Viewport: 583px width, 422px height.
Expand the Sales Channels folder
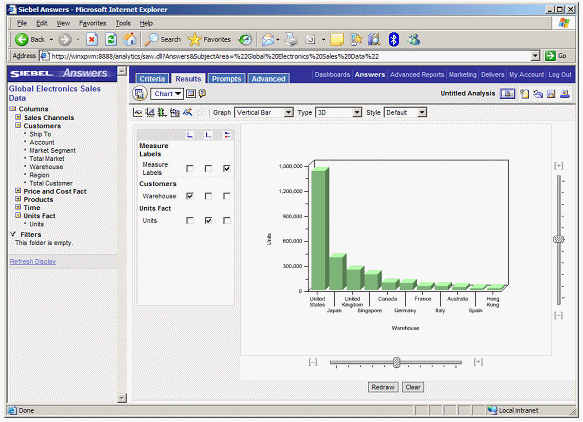pos(18,117)
